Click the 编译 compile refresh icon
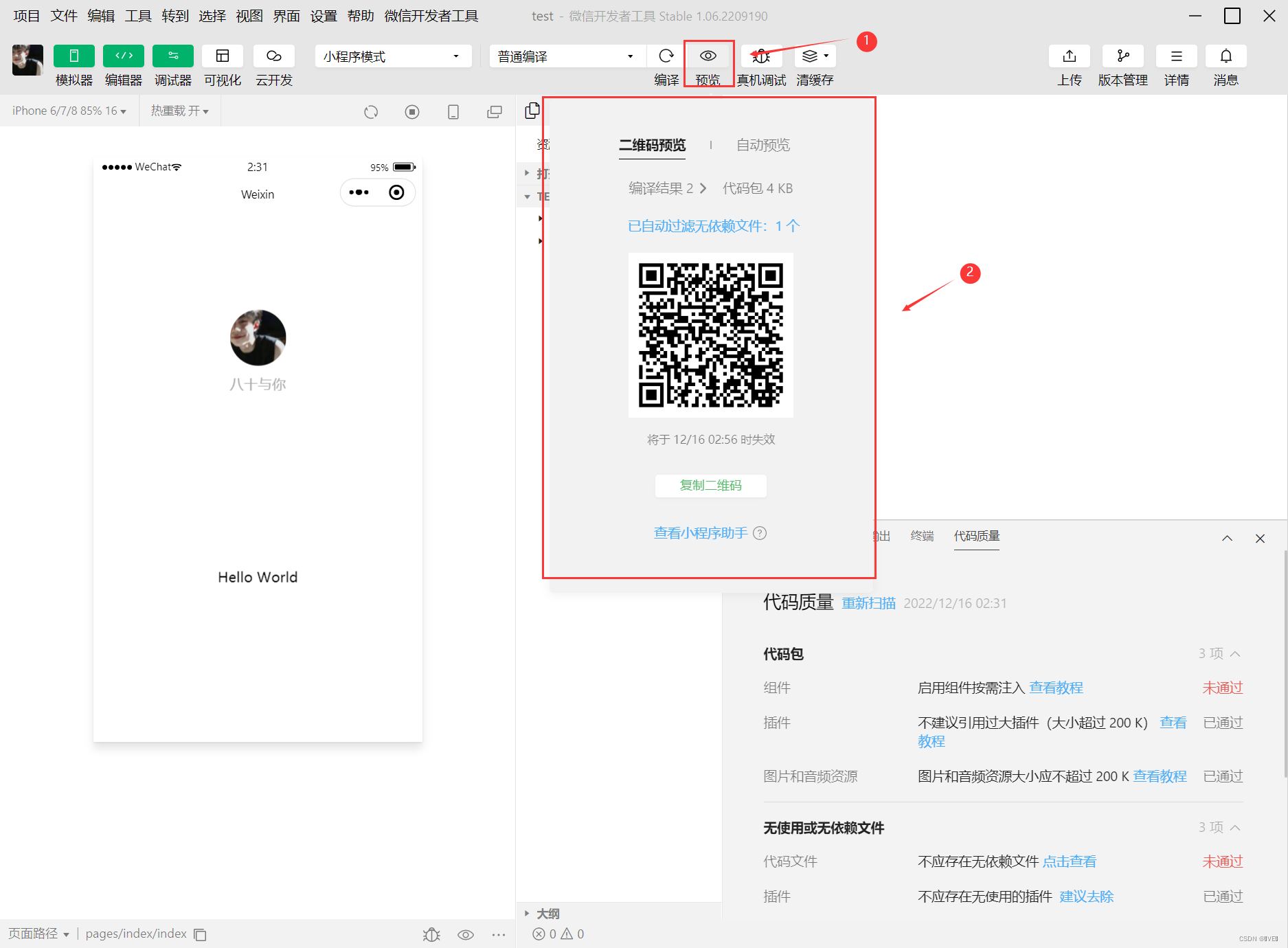The image size is (1288, 948). point(666,56)
